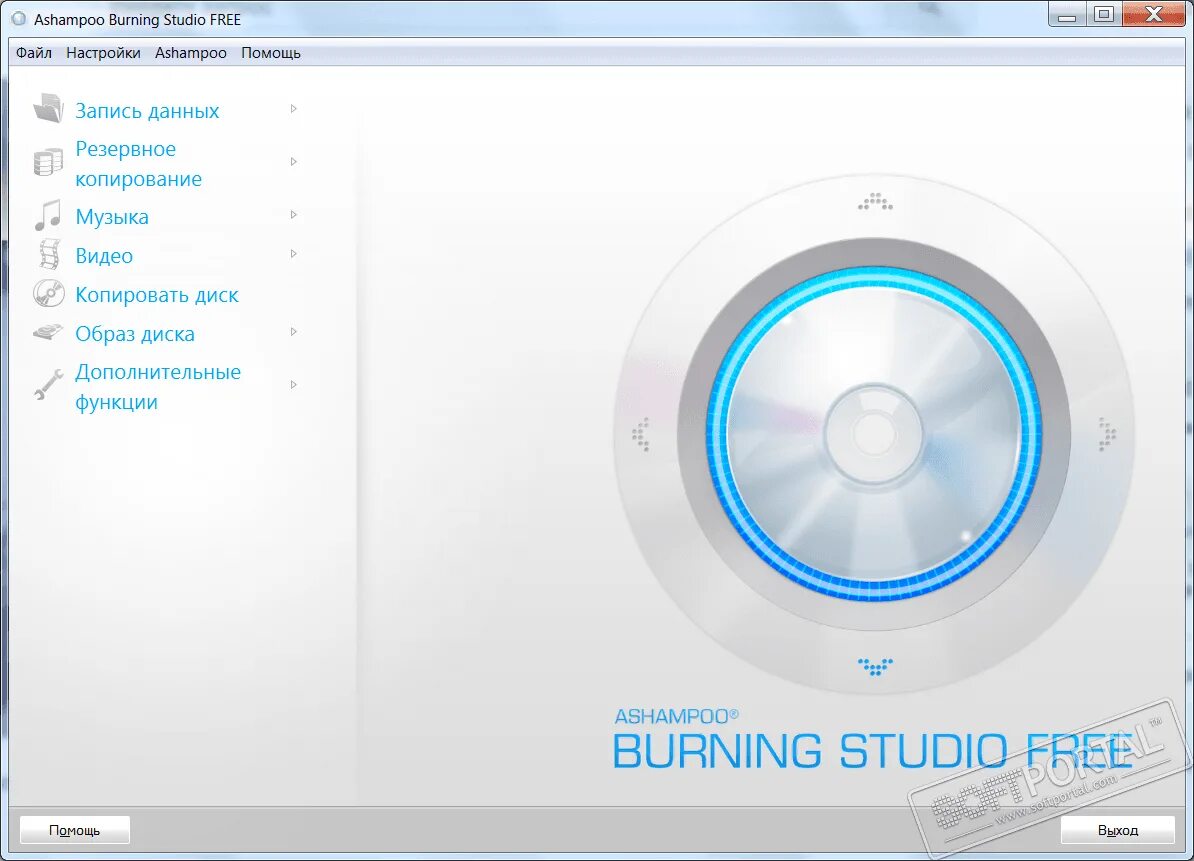The width and height of the screenshot is (1194, 861).
Task: Expand the Запись данных submenu arrow
Action: 293,109
